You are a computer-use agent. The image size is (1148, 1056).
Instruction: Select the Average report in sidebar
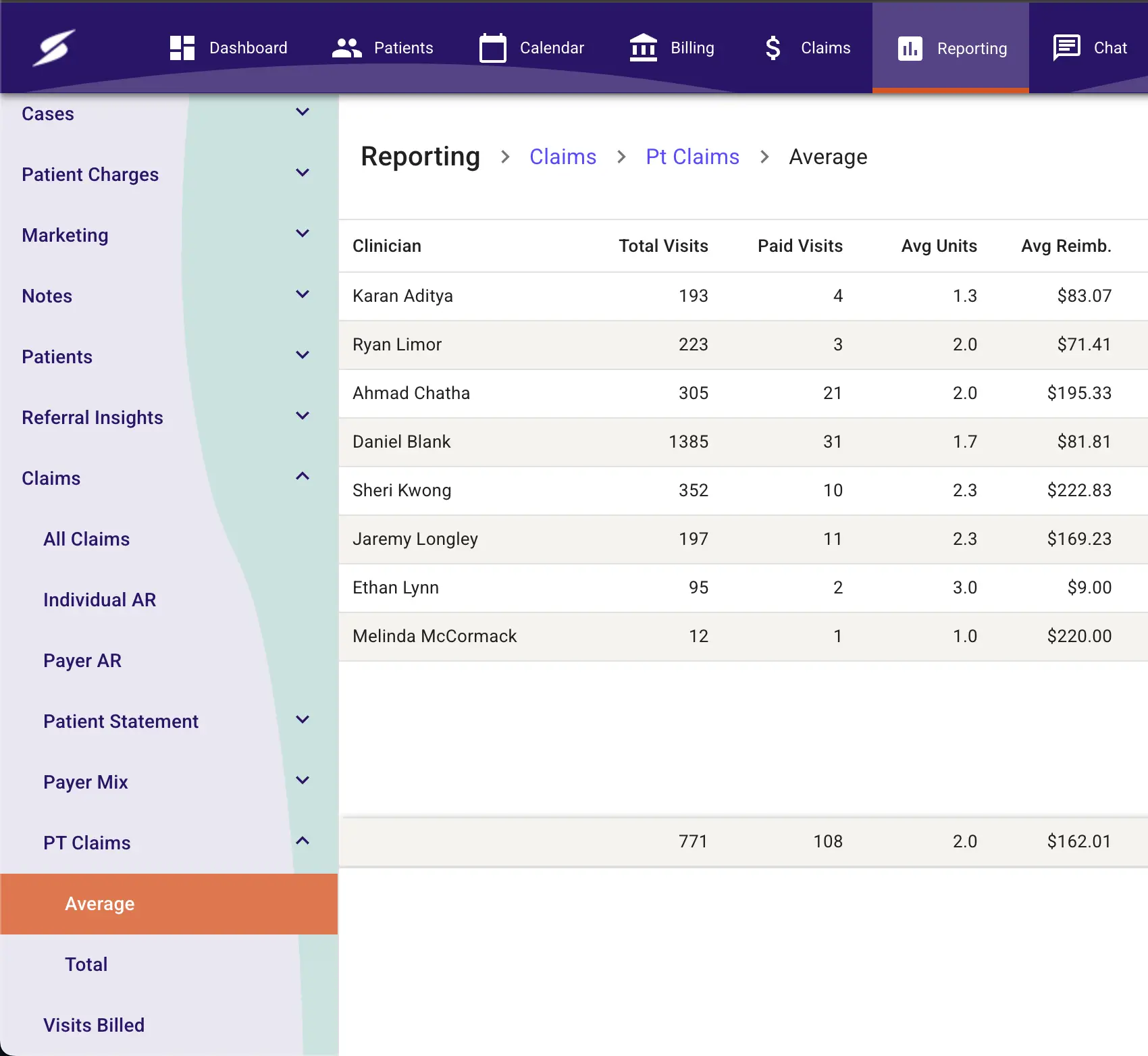99,904
